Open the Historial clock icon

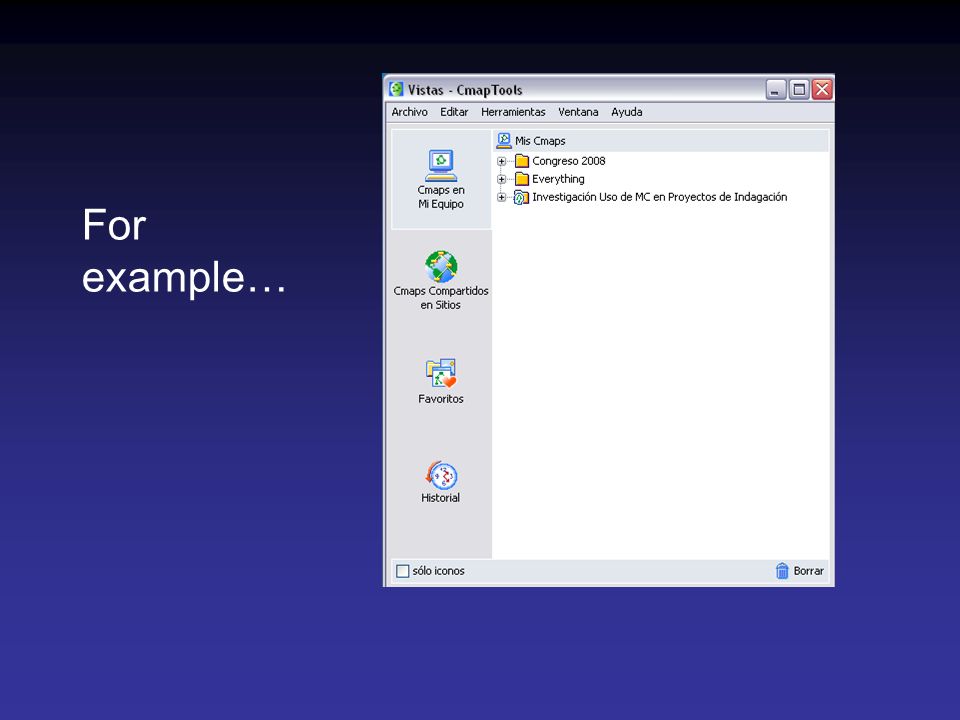click(x=441, y=475)
